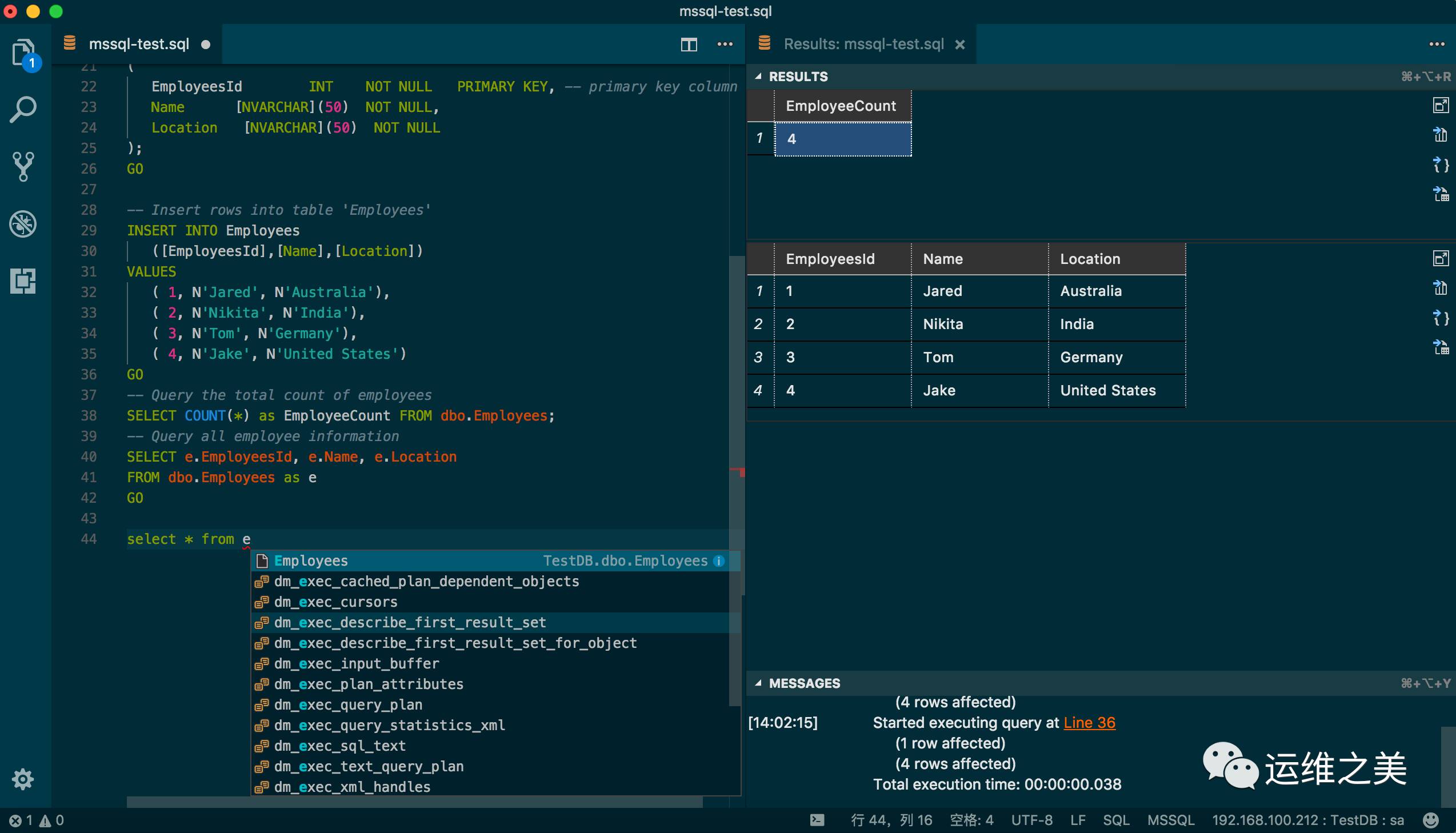Choose dm_exec_query_plan from suggestion list
Viewport: 1456px width, 833px height.
(348, 704)
